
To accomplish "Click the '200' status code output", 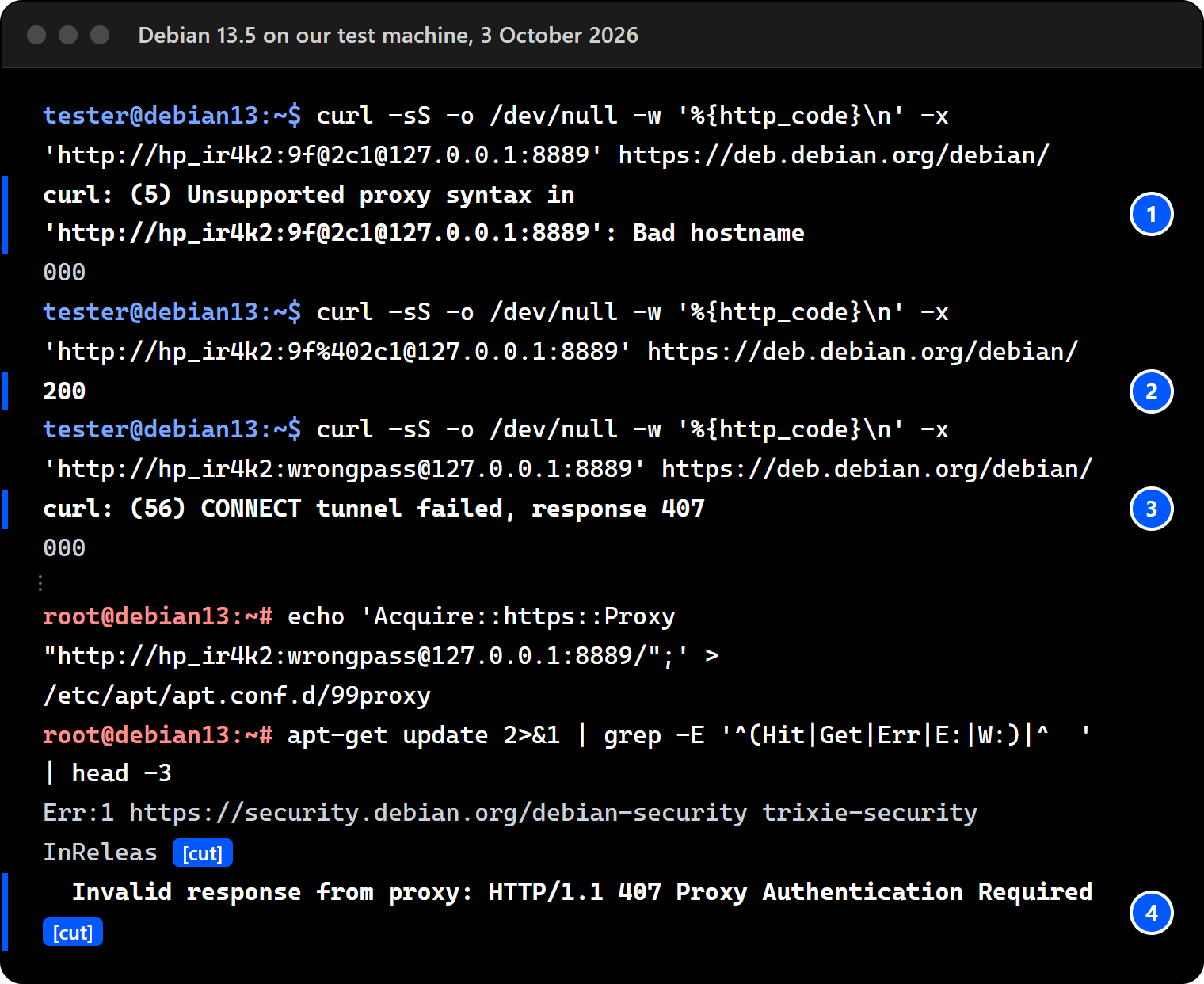I will coord(64,391).
